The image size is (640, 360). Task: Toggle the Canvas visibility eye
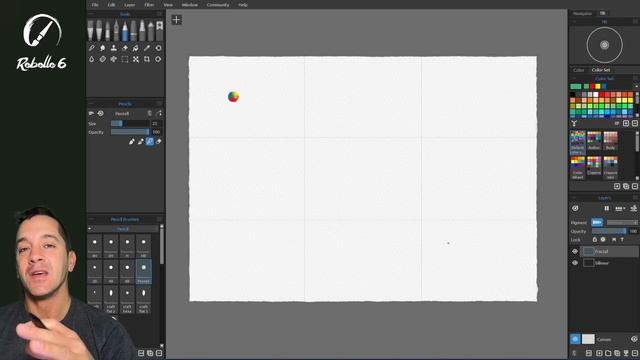tap(634, 339)
